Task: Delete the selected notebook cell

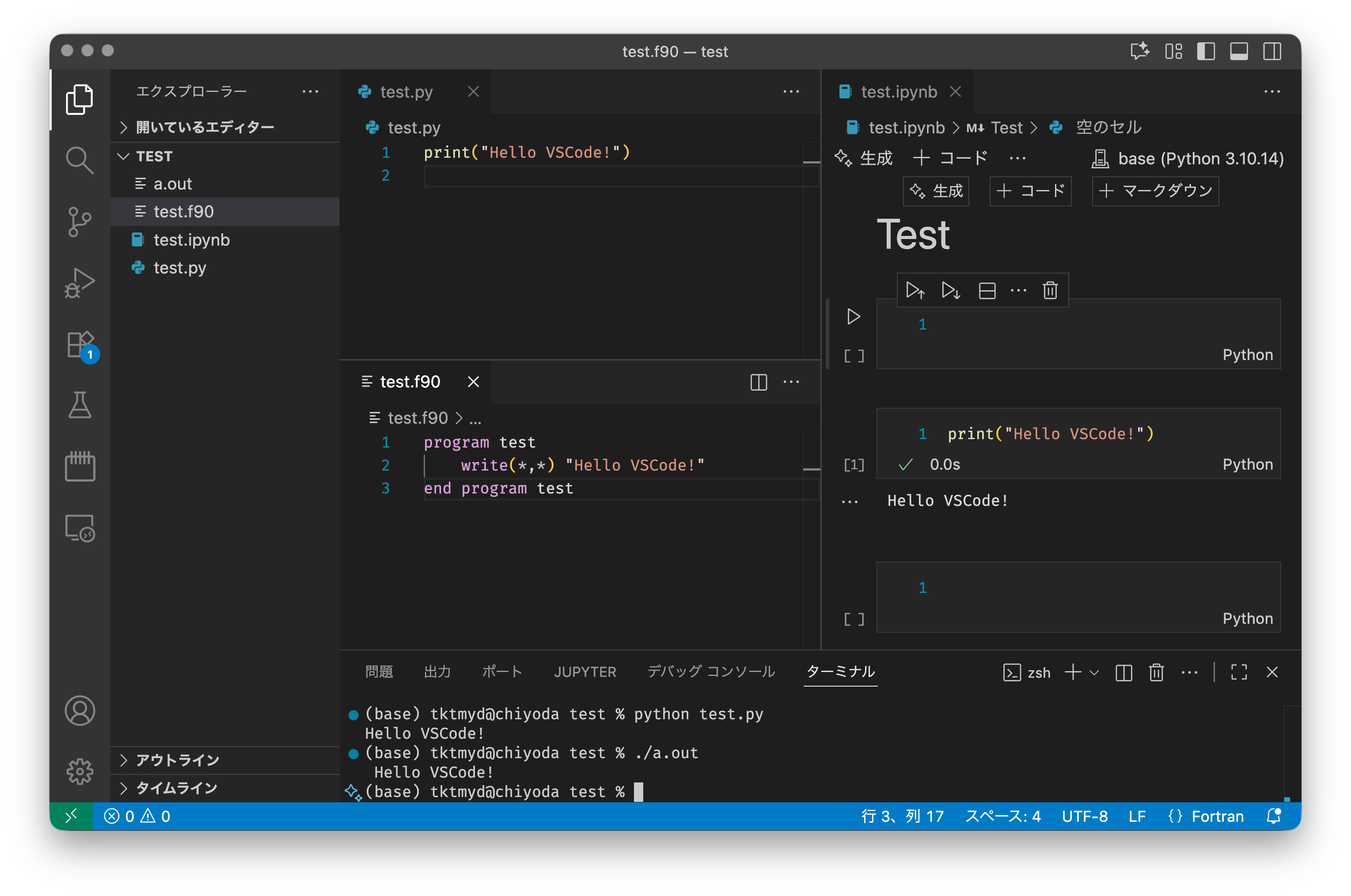Action: (1050, 290)
